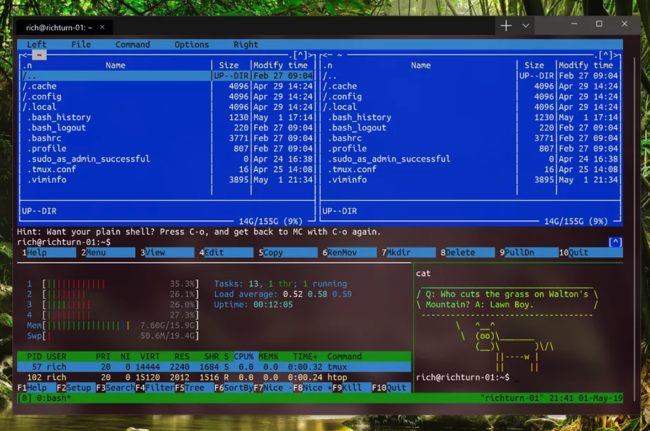
Task: Sort htop by the PID column
Action: click(x=34, y=356)
